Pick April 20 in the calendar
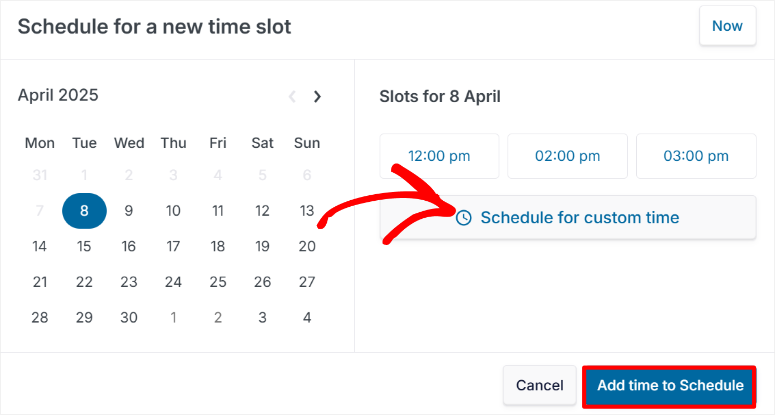The height and width of the screenshot is (415, 775). [x=307, y=246]
